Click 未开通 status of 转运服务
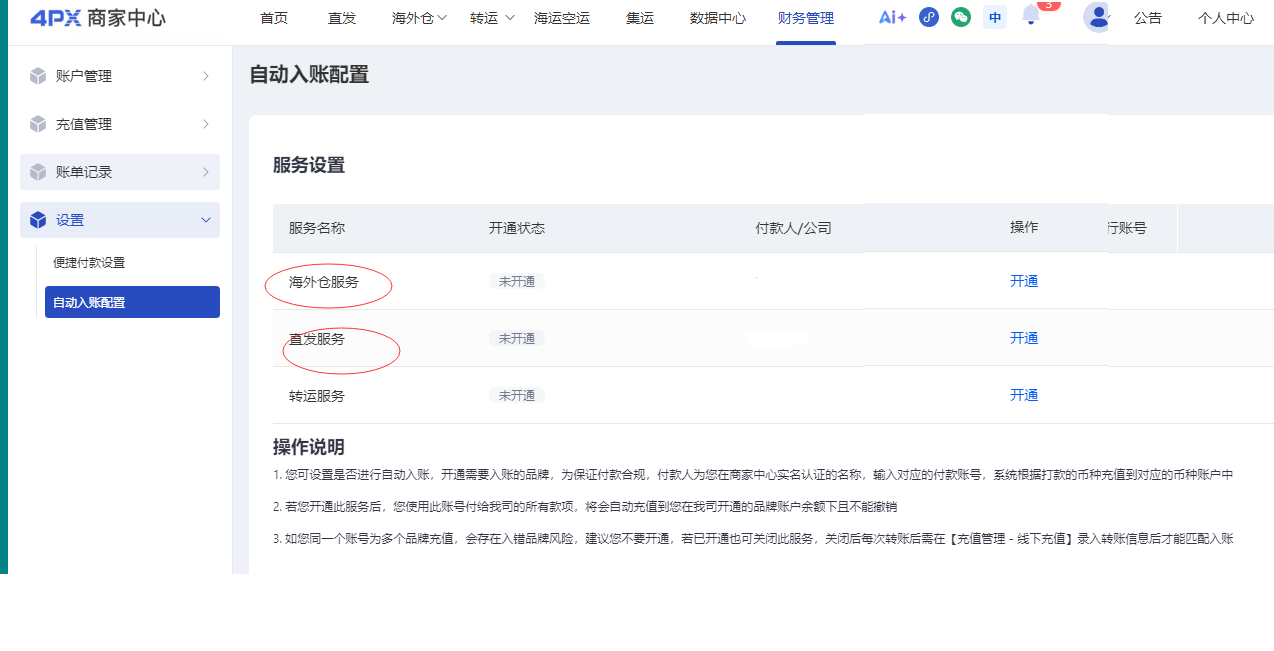 pyautogui.click(x=517, y=396)
